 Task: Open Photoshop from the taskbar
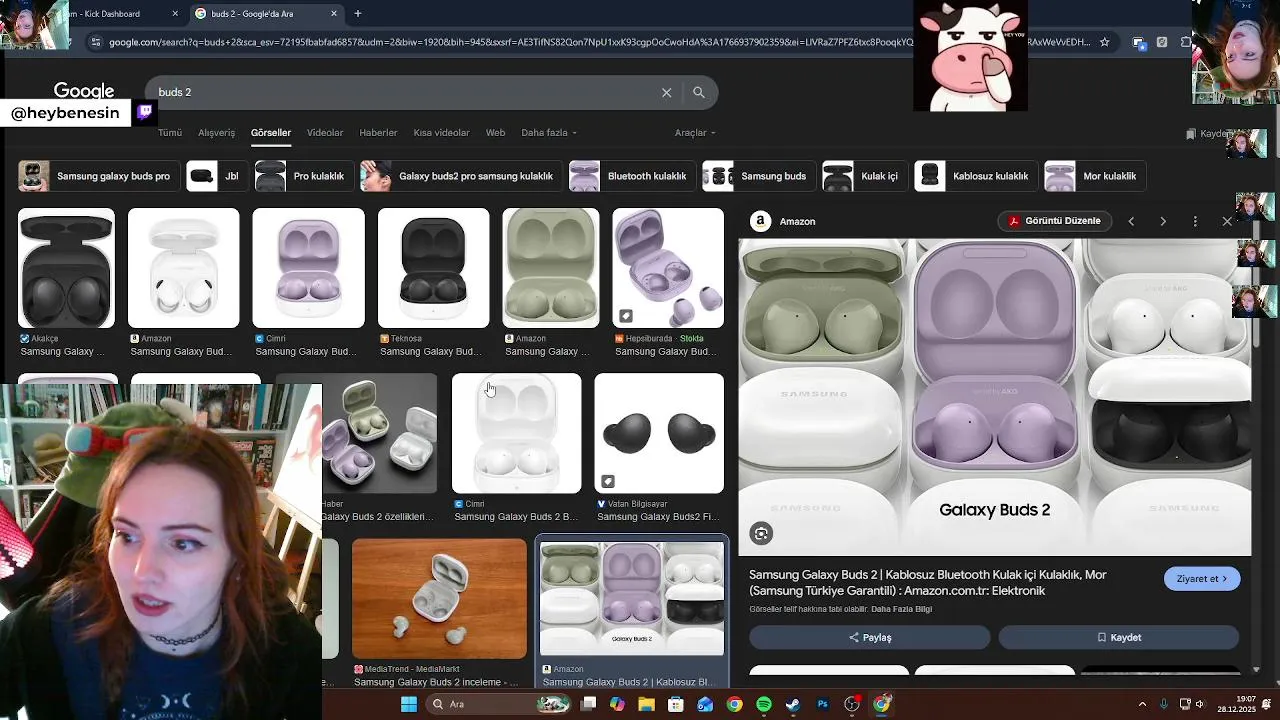coord(822,704)
